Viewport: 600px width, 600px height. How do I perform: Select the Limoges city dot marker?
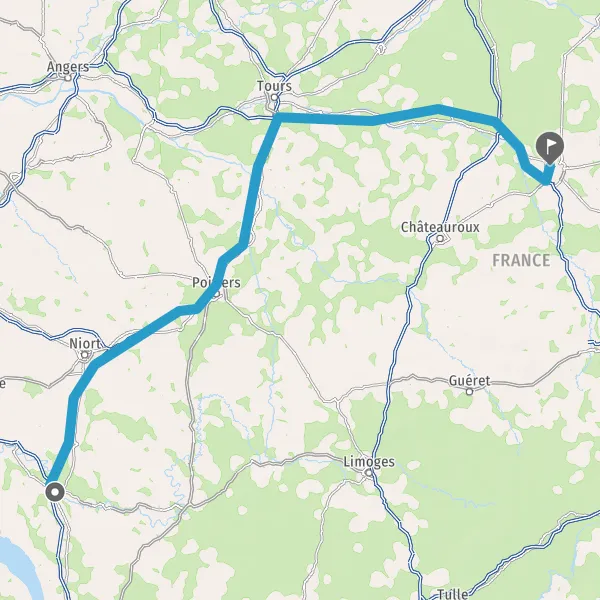point(368,473)
